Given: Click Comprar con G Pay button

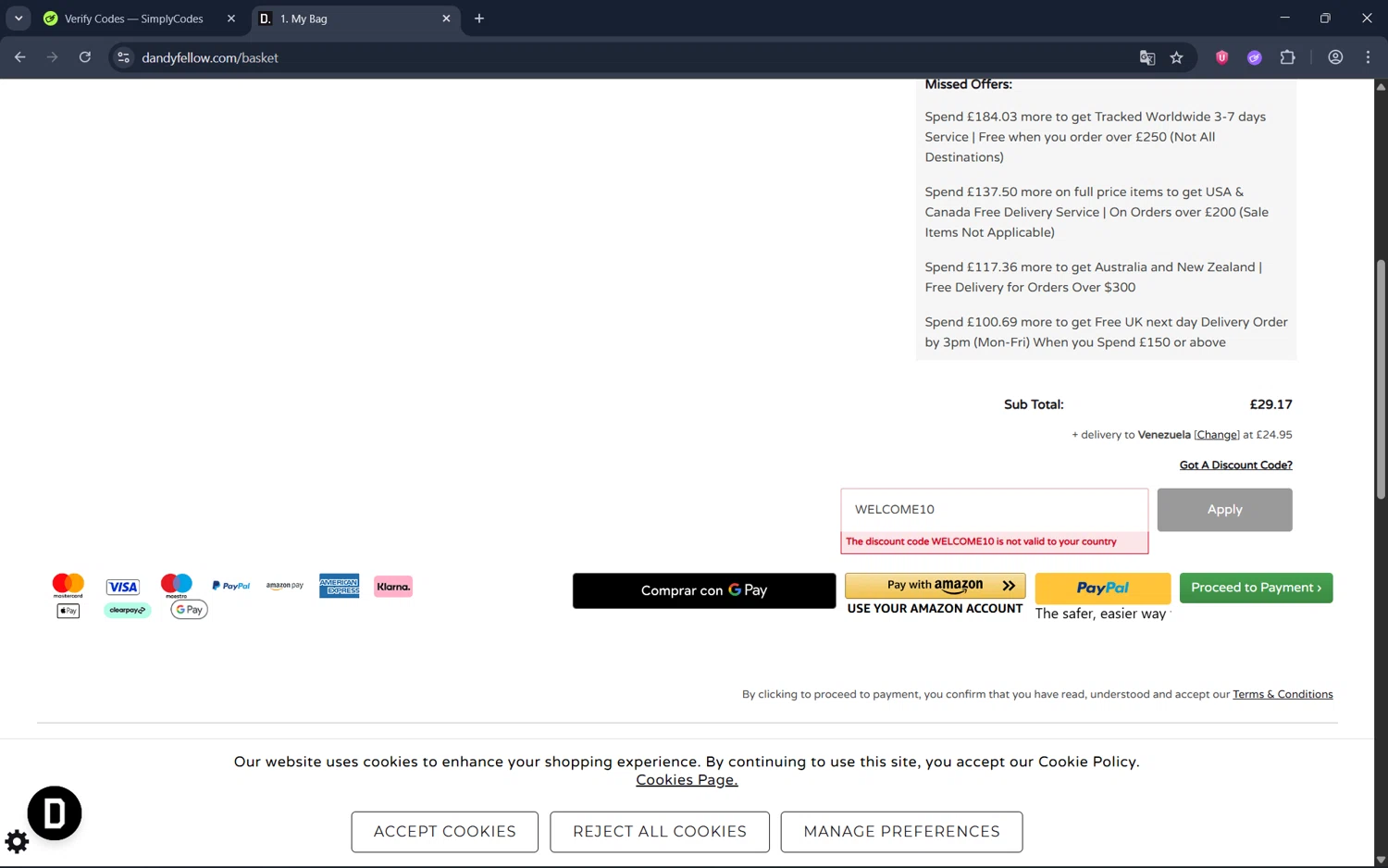Looking at the screenshot, I should pos(704,590).
